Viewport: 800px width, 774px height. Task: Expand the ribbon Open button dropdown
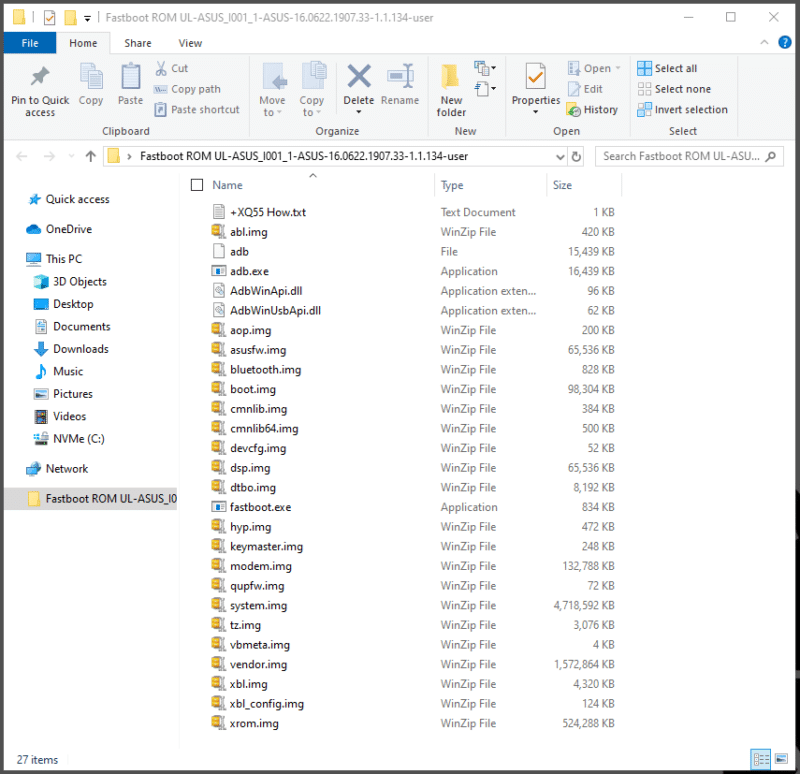coord(617,69)
